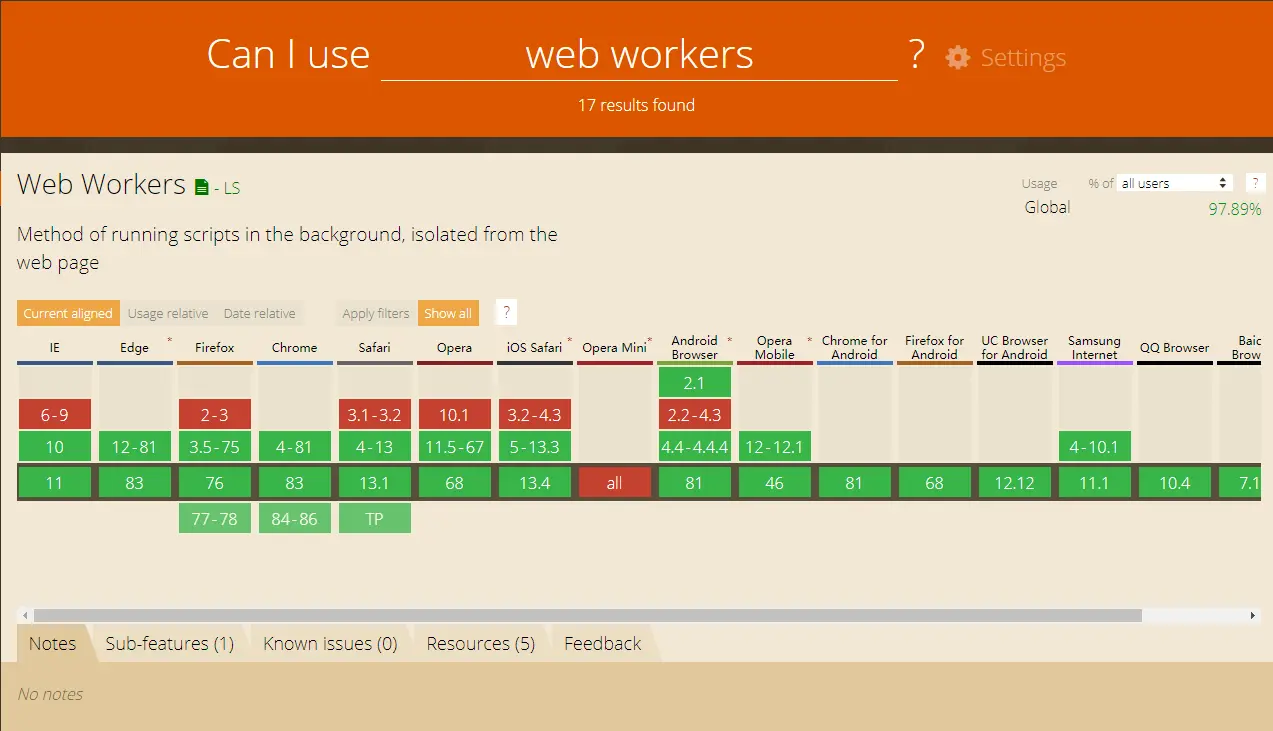This screenshot has height=731, width=1273.
Task: Click the Settings gear icon
Action: (x=958, y=57)
